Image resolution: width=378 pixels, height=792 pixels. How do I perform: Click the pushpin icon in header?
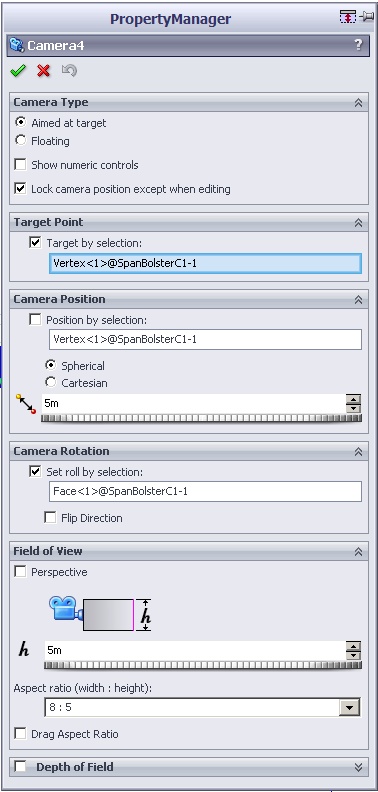coord(366,17)
